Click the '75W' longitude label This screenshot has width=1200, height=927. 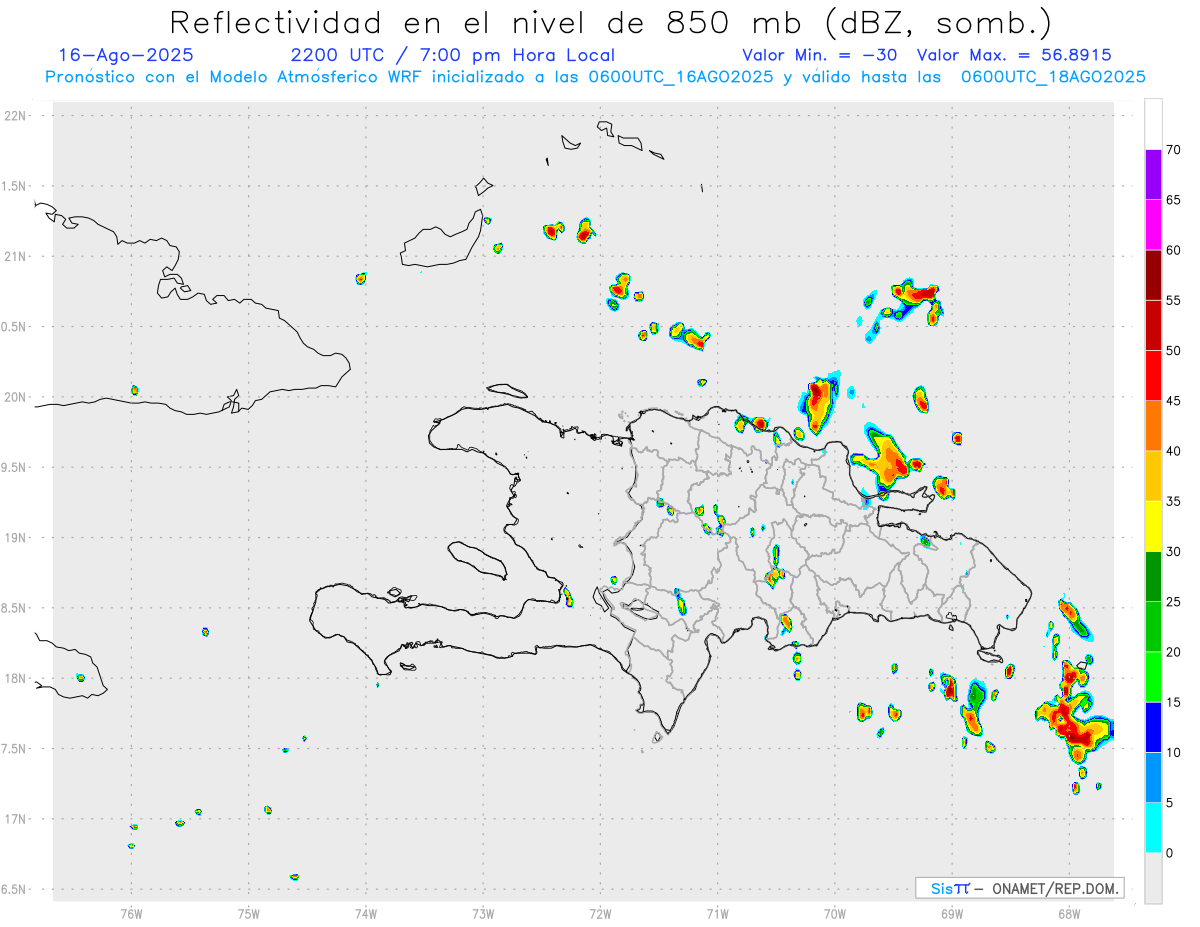tap(249, 913)
